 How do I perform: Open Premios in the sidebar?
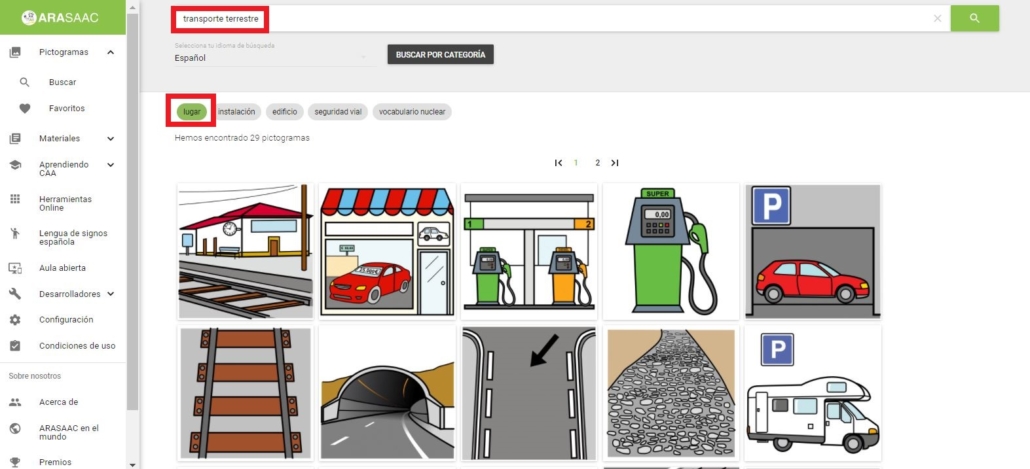point(55,462)
